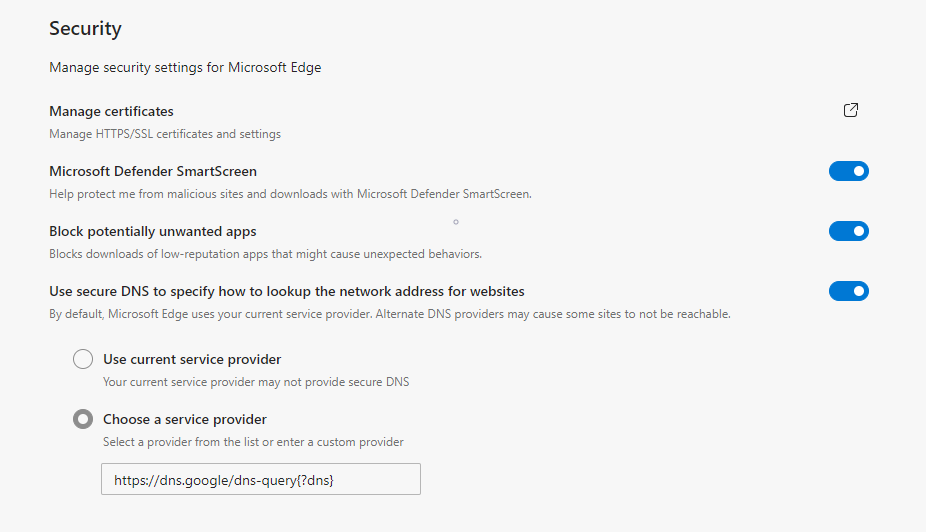Screen dimensions: 926x532
Task: Click the custom DNS provider URL field
Action: coord(260,479)
